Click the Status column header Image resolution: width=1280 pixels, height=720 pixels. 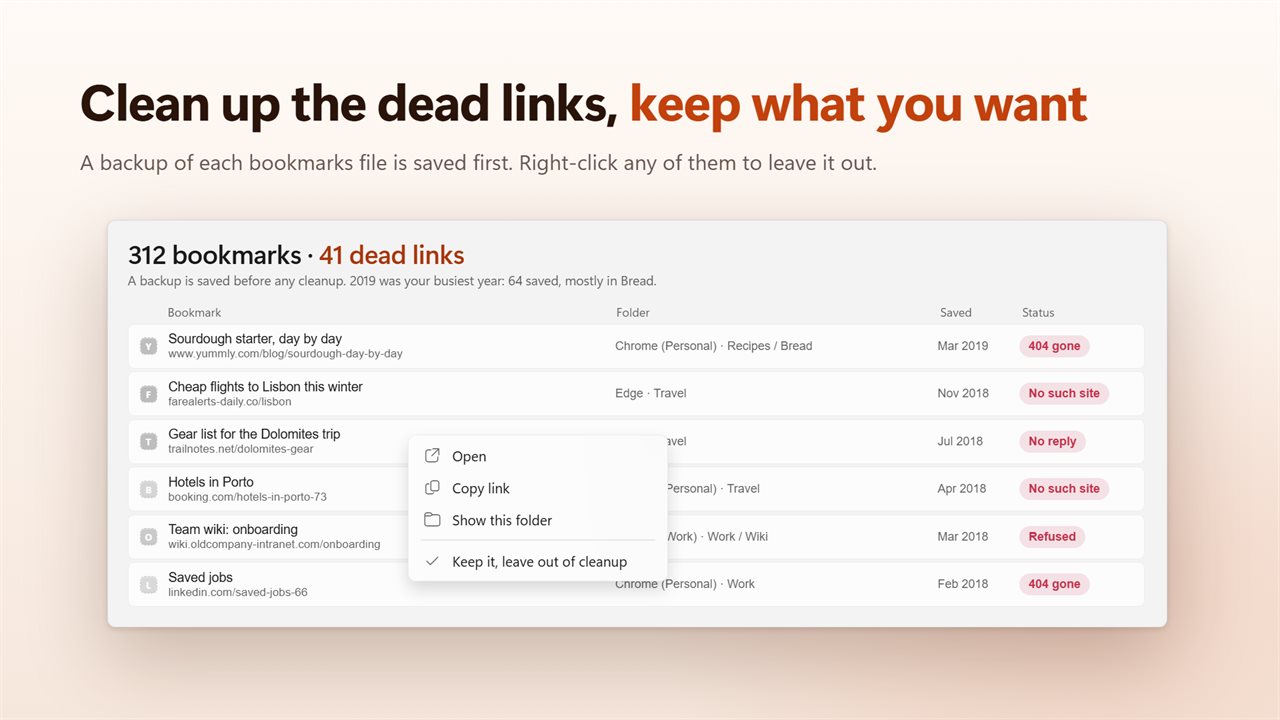tap(1038, 312)
